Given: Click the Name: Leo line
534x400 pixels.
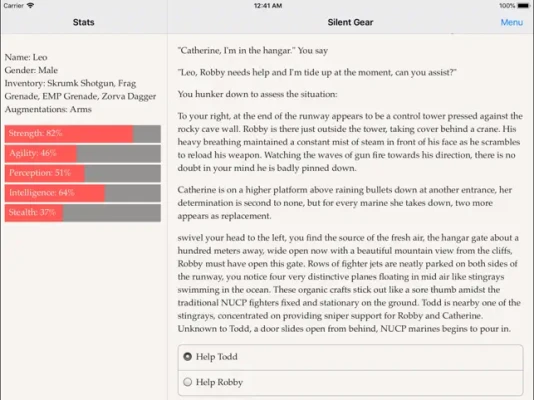Looking at the screenshot, I should (x=26, y=57).
